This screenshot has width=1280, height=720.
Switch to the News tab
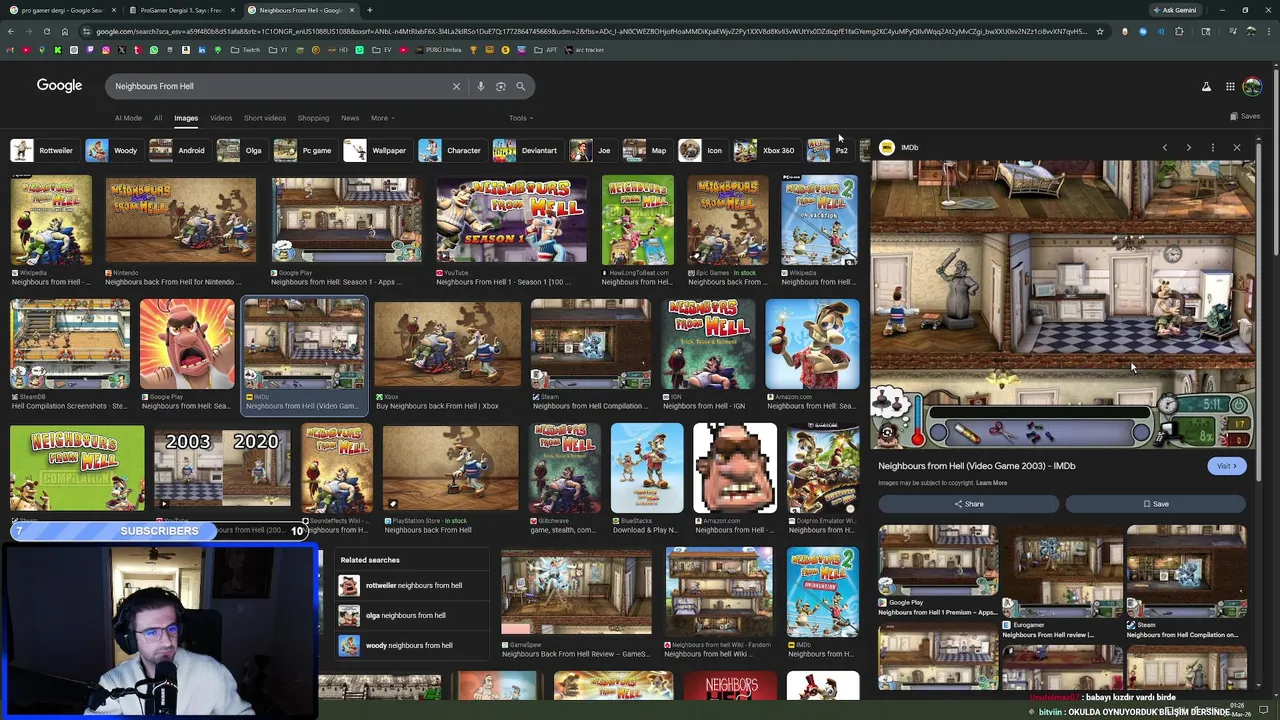(350, 118)
